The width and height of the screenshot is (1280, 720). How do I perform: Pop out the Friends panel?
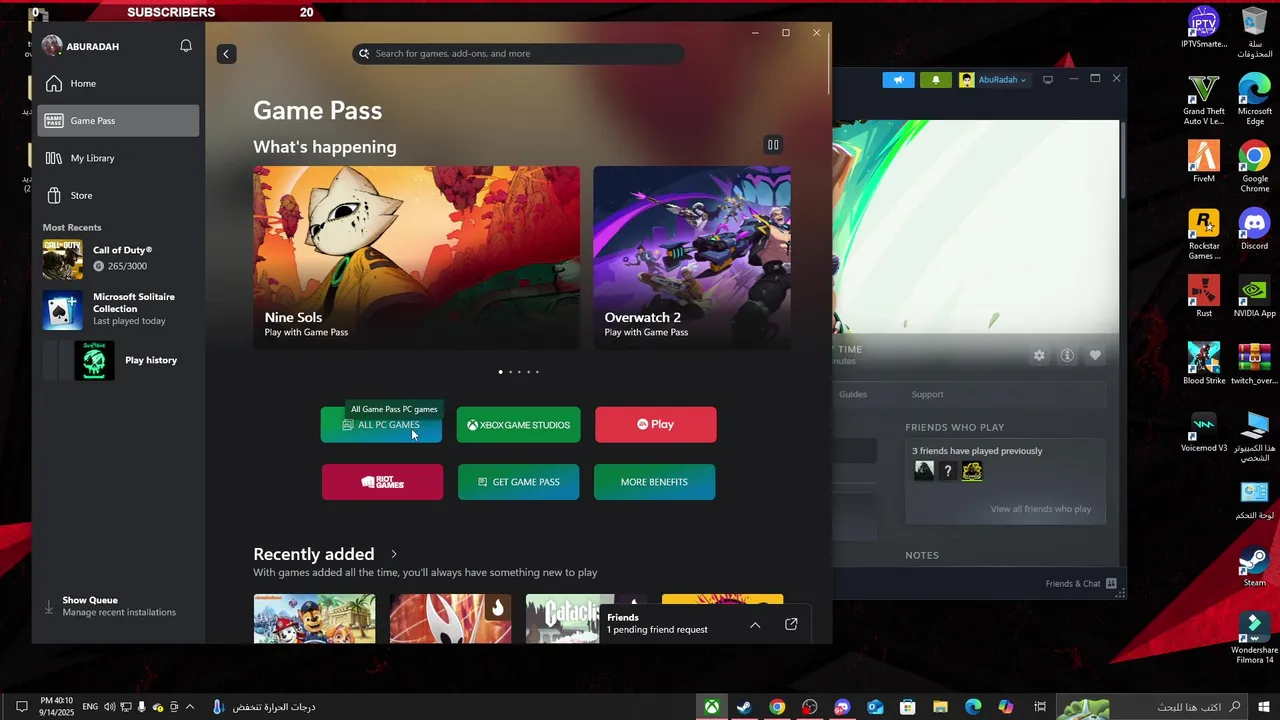pos(791,624)
